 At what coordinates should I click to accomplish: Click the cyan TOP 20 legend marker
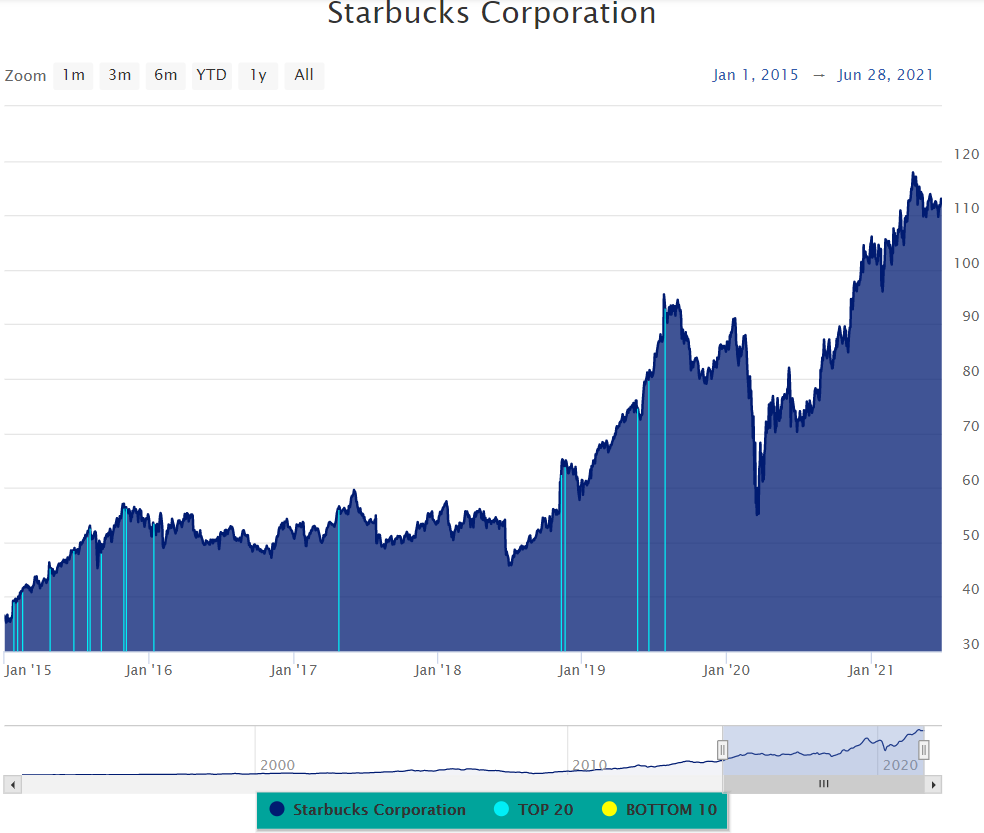tap(501, 809)
